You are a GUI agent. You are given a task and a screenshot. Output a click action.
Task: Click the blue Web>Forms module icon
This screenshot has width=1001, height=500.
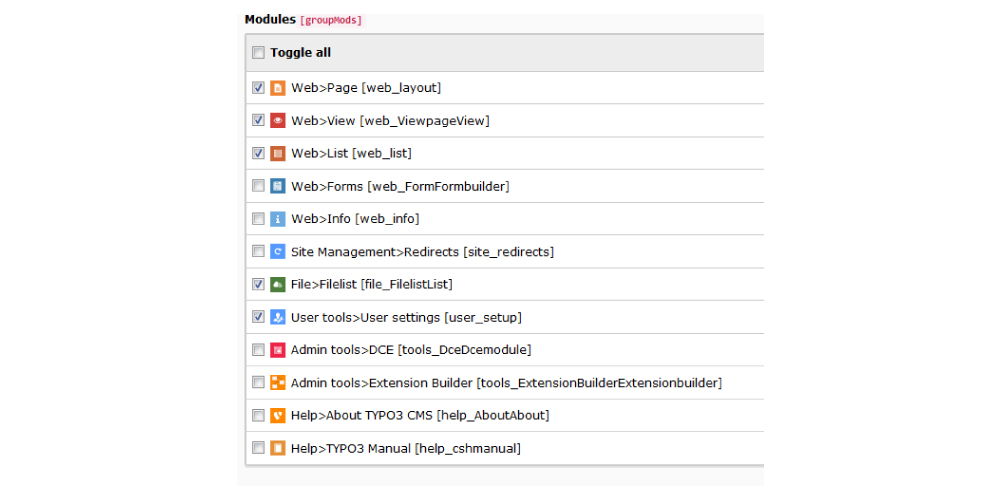[277, 186]
